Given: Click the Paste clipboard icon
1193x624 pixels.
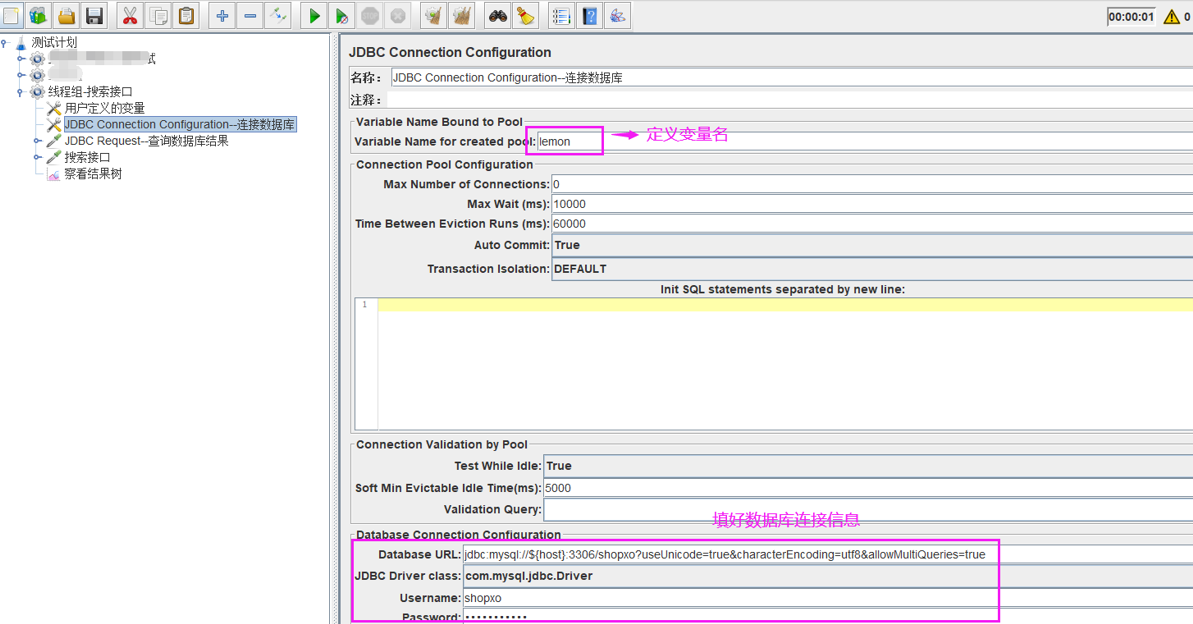Looking at the screenshot, I should tap(186, 16).
